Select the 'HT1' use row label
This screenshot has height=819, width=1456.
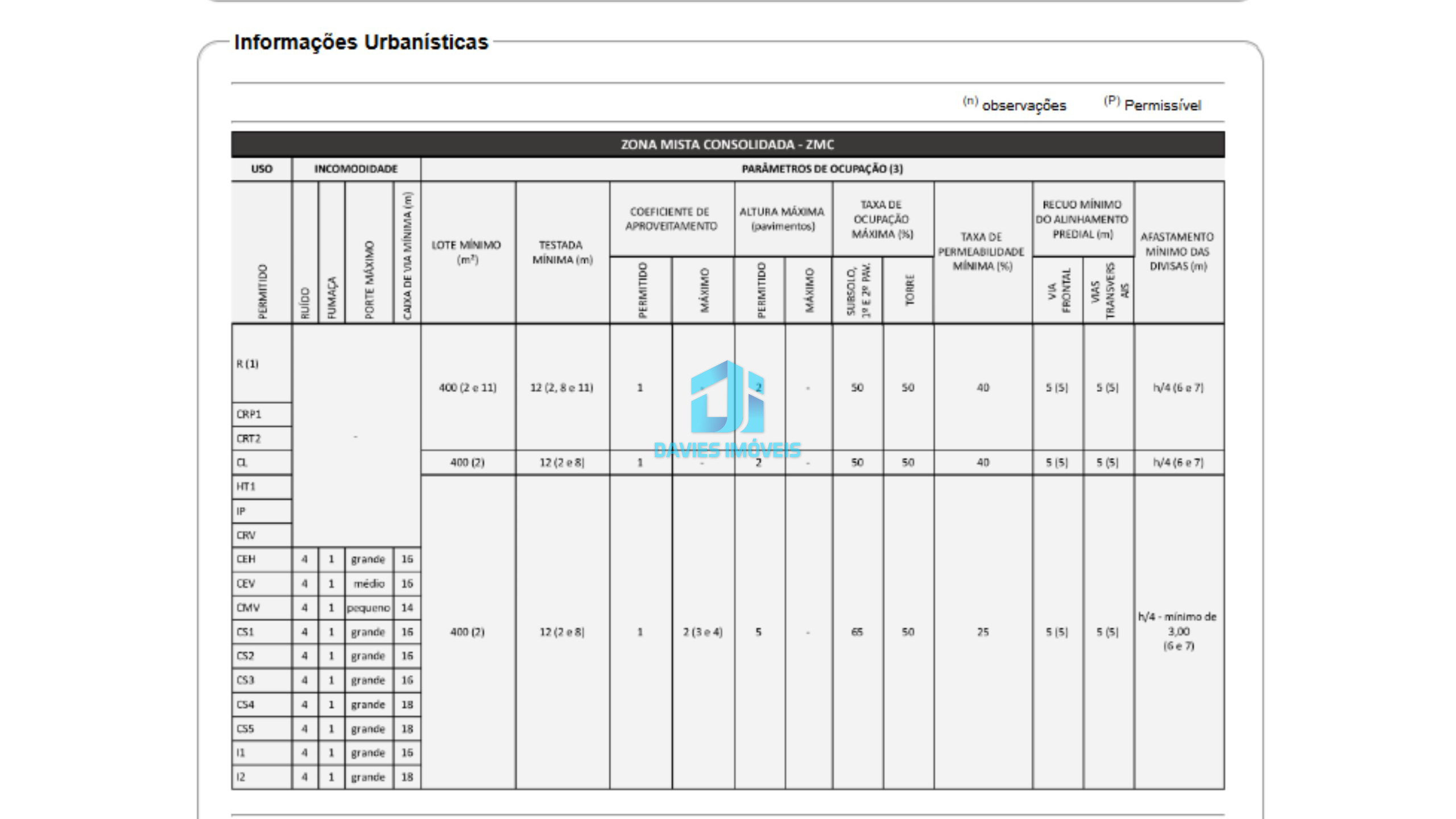(246, 487)
